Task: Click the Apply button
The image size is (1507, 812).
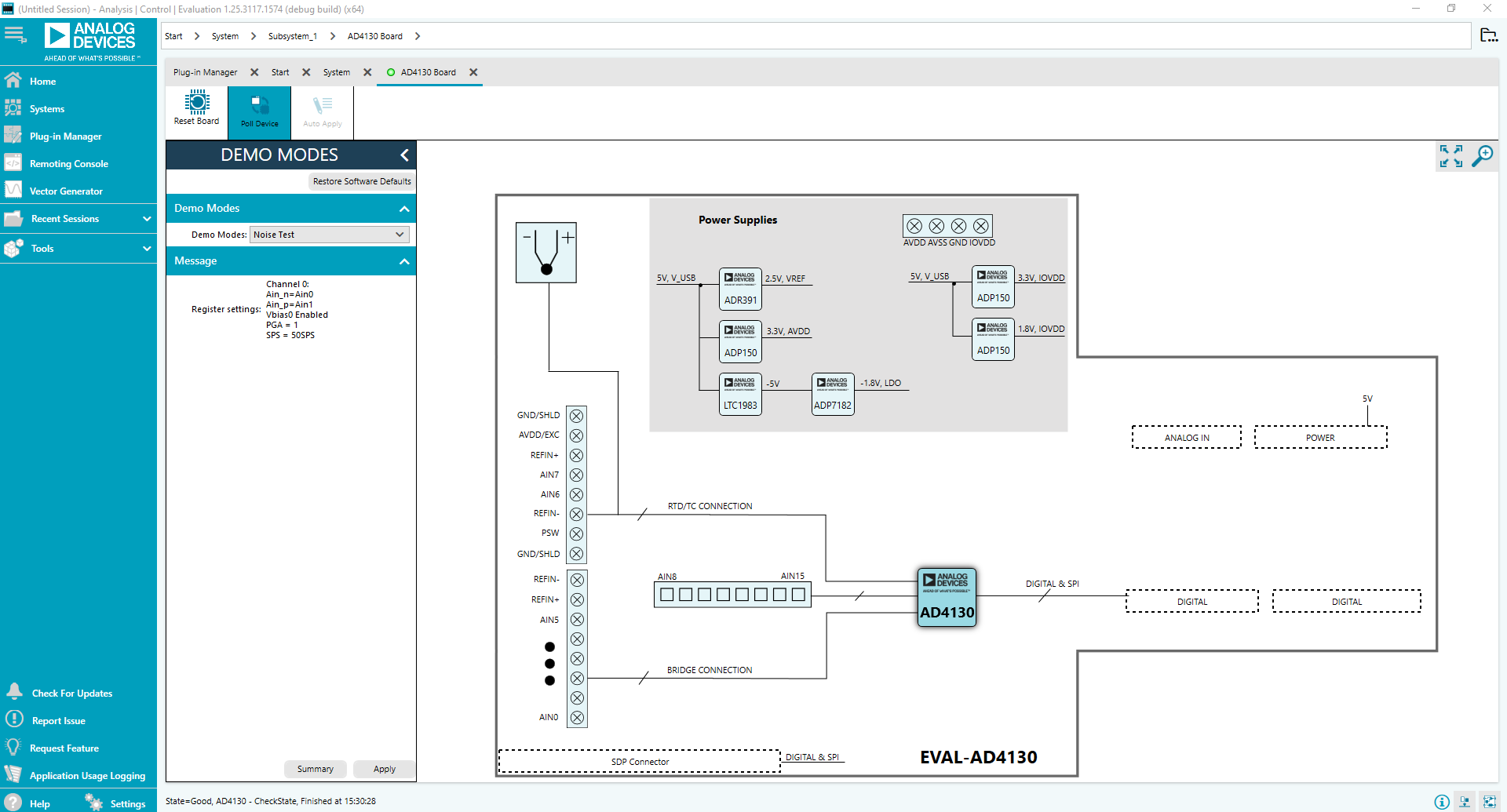Action: [385, 769]
